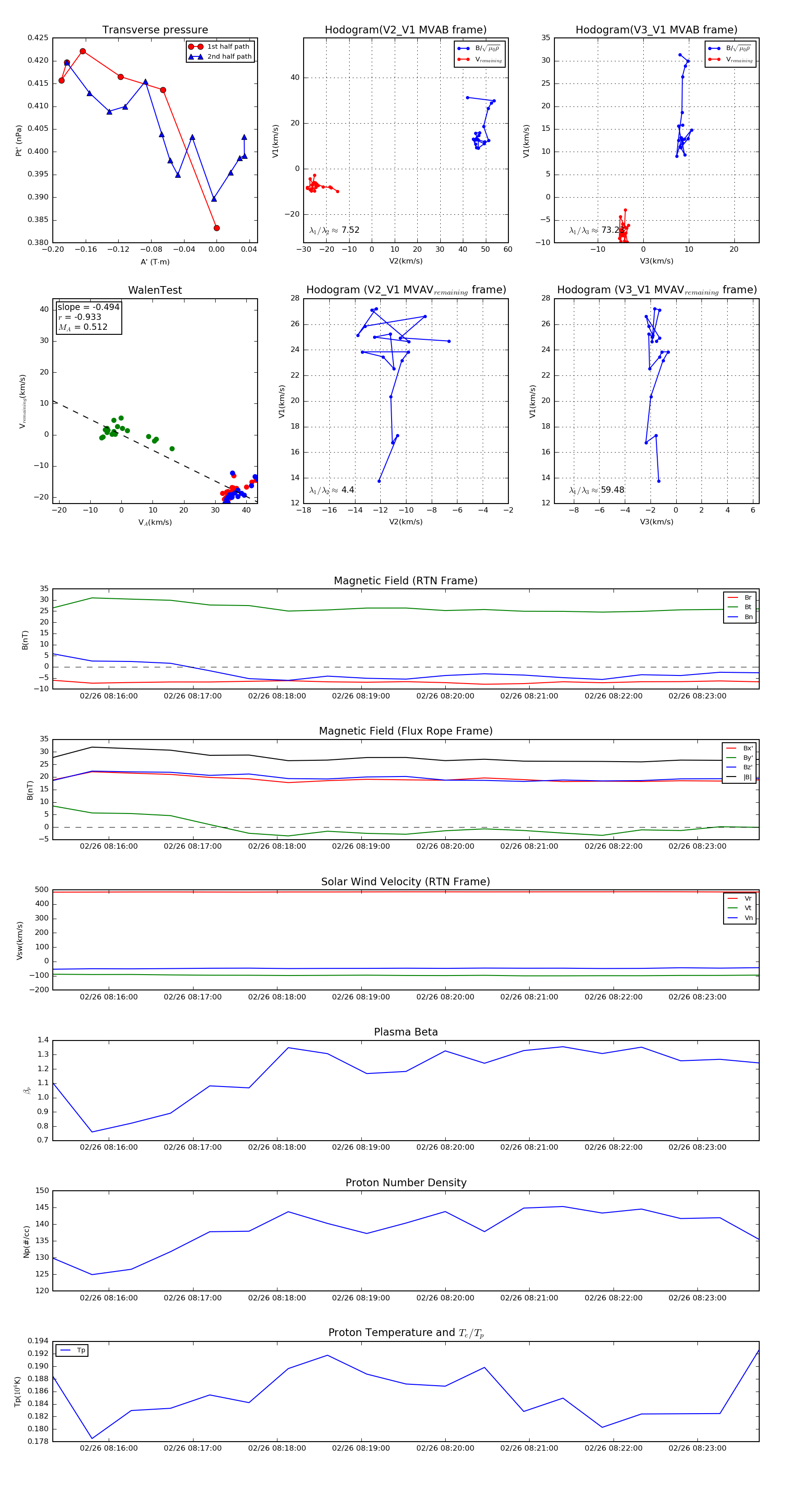Screen dimensions: 812x1489
Task: Click the 'Magnetic Field (Flux Rope Frame)' title
Action: [406, 731]
